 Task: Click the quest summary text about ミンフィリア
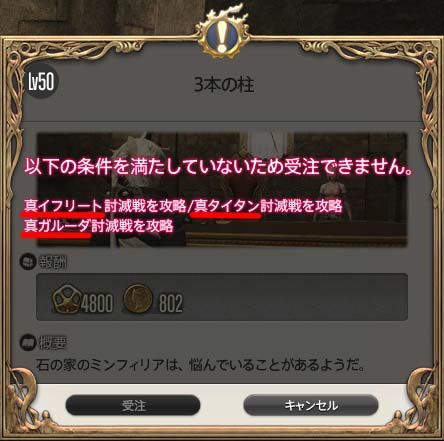coord(200,365)
